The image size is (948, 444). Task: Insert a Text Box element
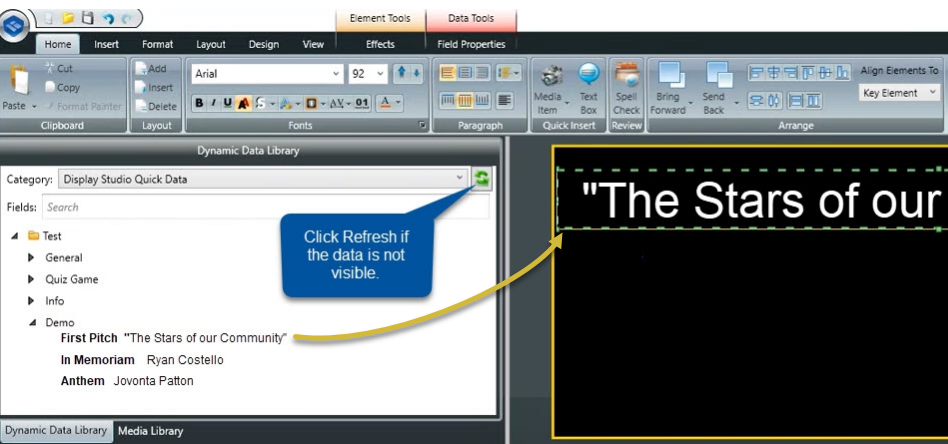[x=589, y=88]
